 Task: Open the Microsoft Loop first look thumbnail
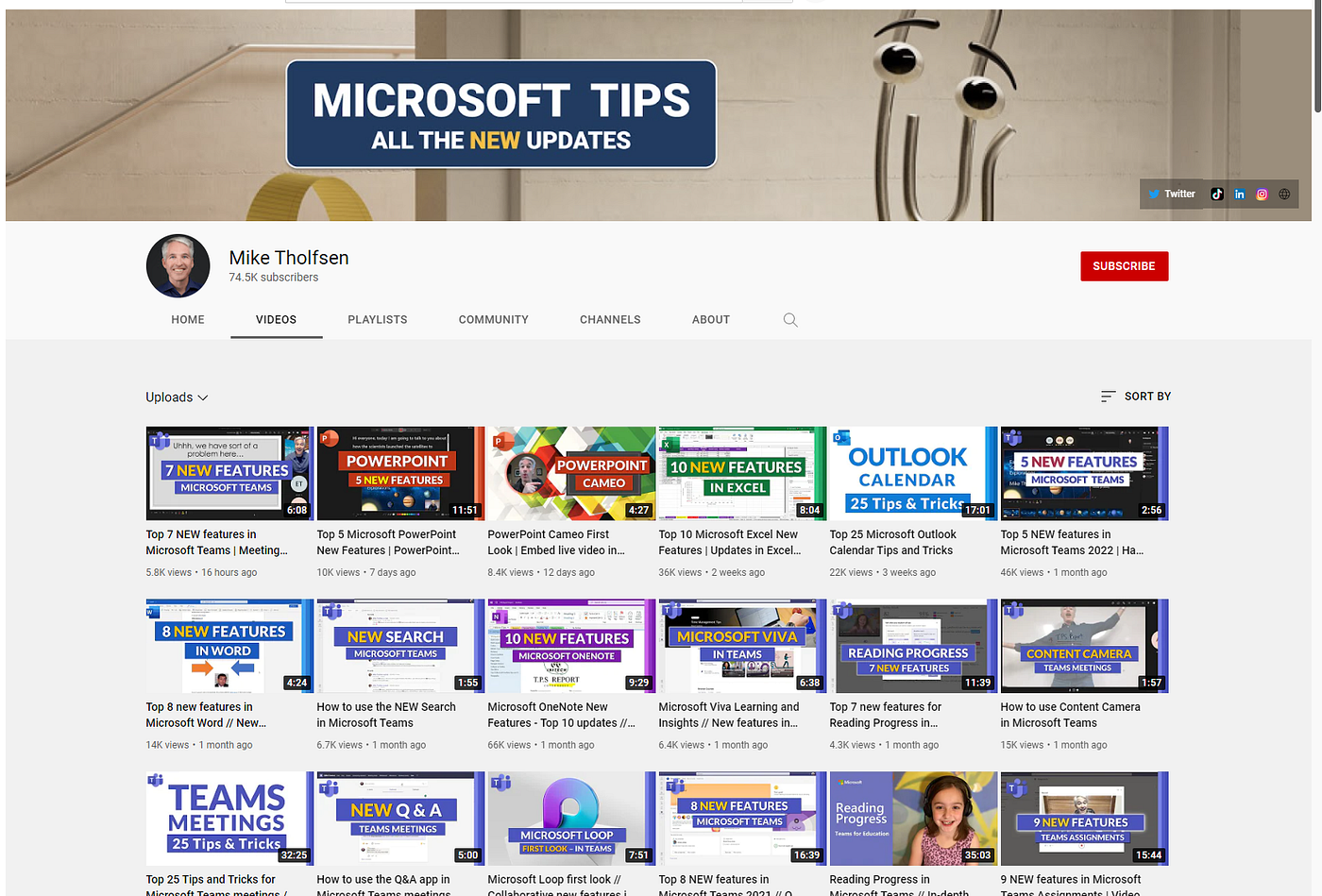(571, 819)
